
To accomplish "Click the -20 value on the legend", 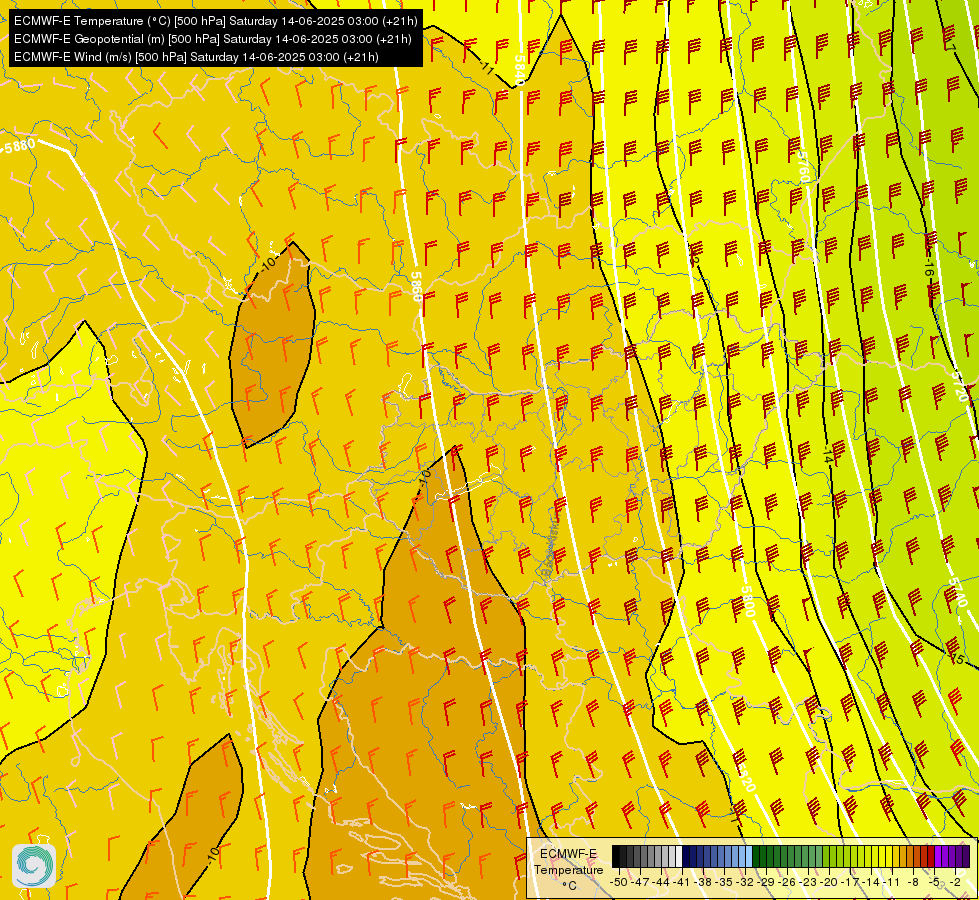I will pyautogui.click(x=829, y=882).
